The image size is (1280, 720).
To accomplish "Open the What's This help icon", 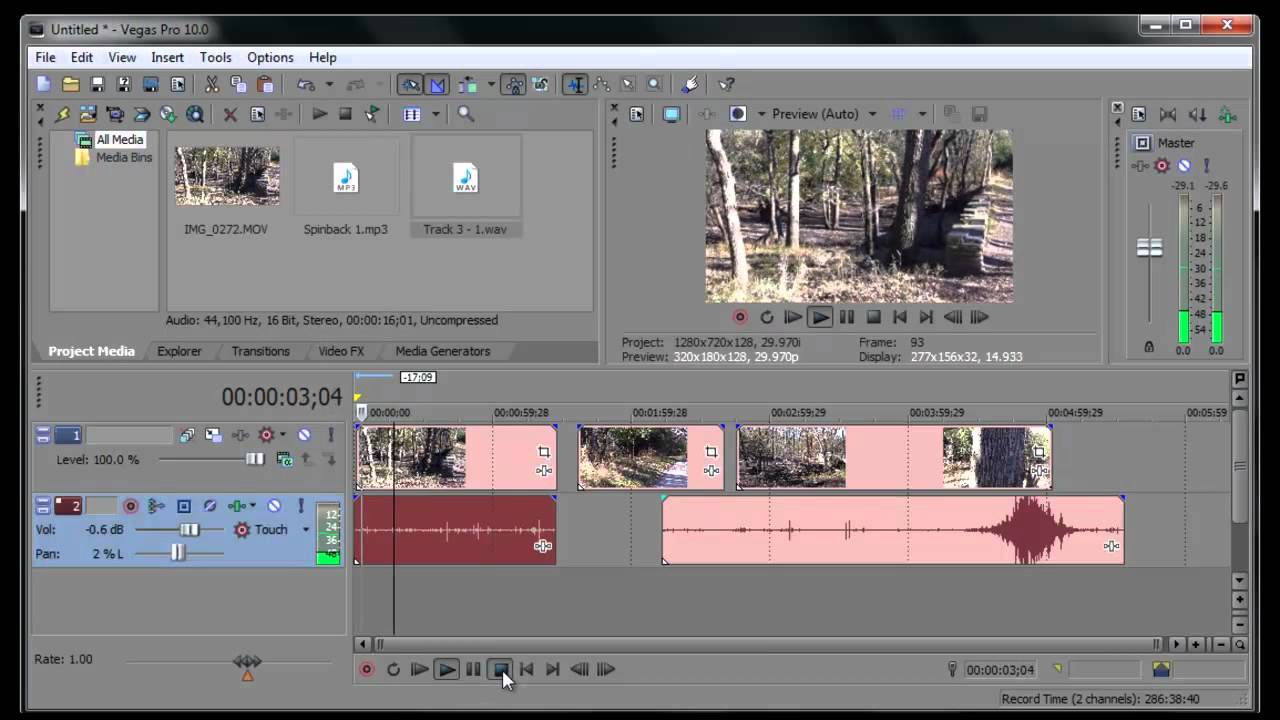I will pyautogui.click(x=727, y=85).
